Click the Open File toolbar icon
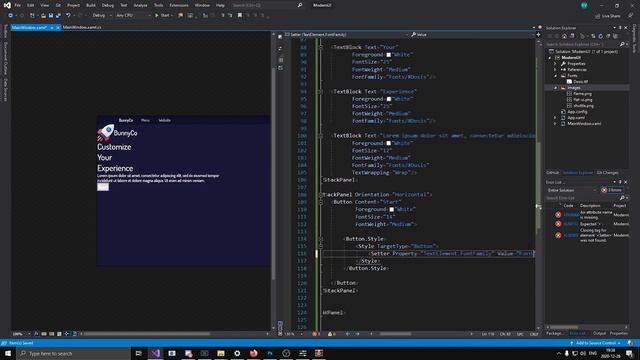 (x=43, y=15)
